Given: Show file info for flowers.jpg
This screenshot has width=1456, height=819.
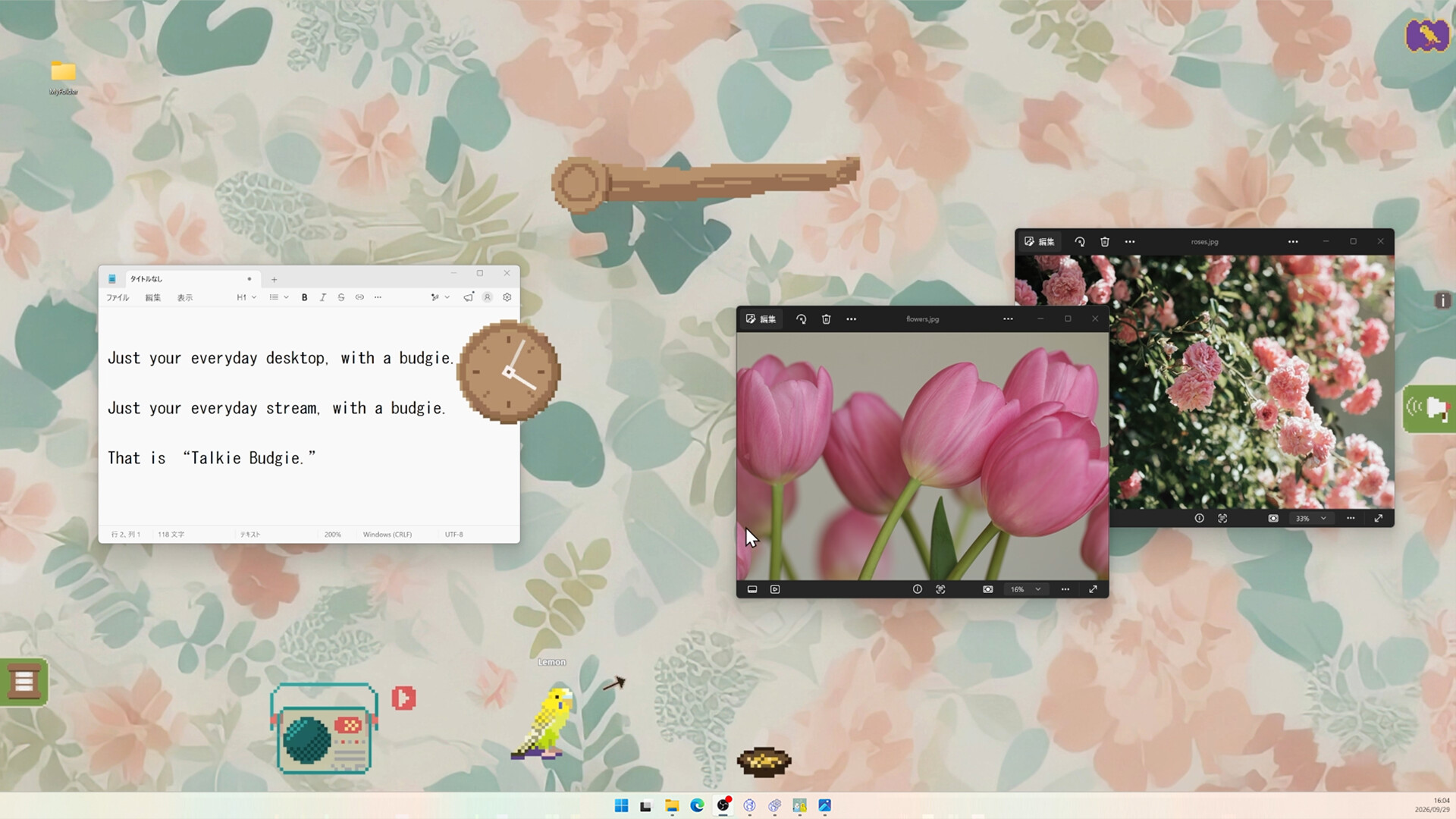Looking at the screenshot, I should tap(918, 589).
